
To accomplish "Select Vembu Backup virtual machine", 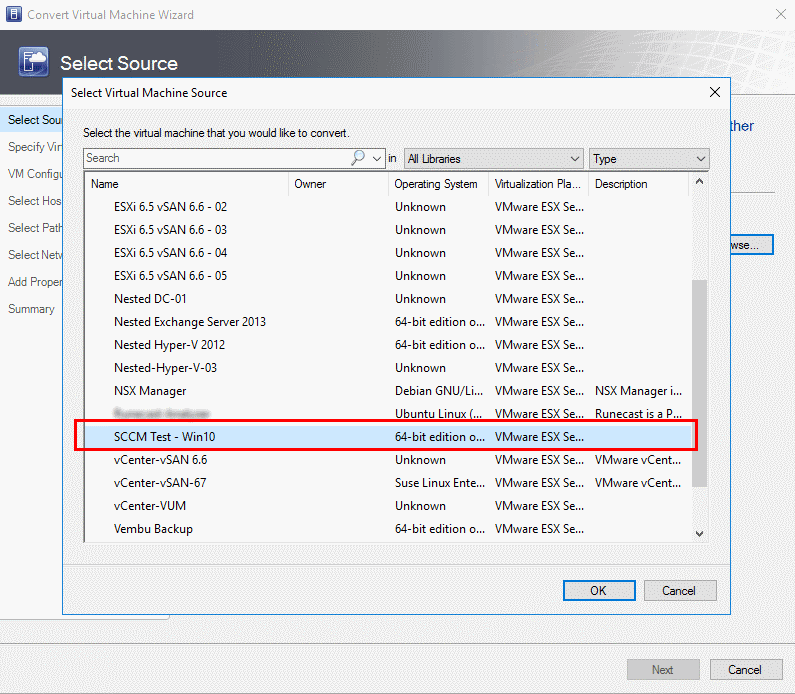I will coord(388,529).
